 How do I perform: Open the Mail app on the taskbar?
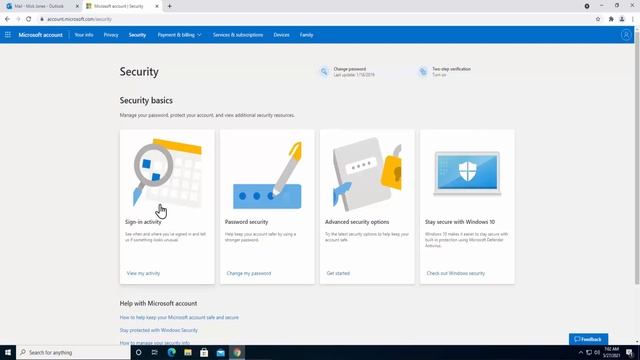tap(221, 352)
